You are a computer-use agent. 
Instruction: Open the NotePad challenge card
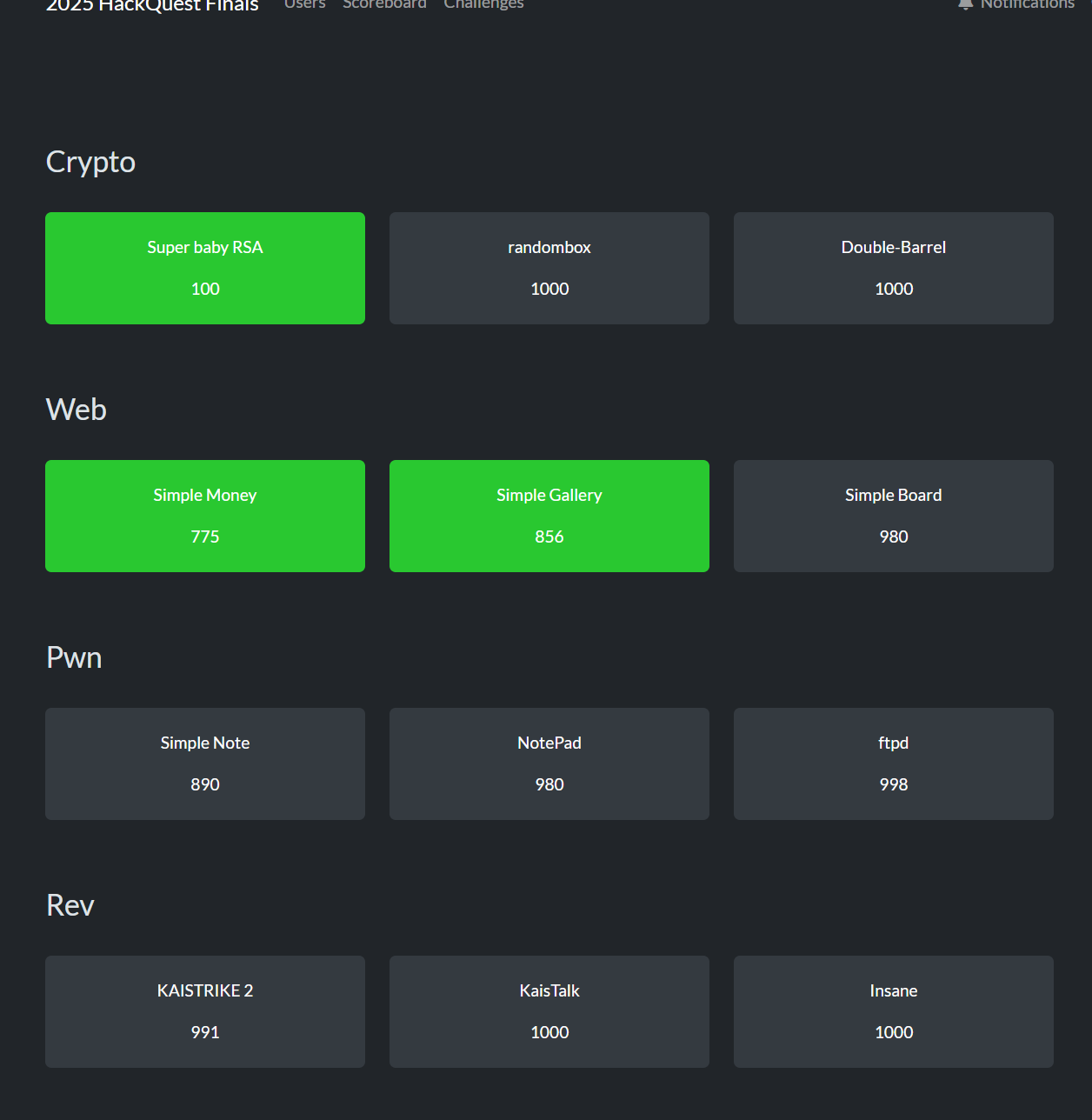point(549,763)
